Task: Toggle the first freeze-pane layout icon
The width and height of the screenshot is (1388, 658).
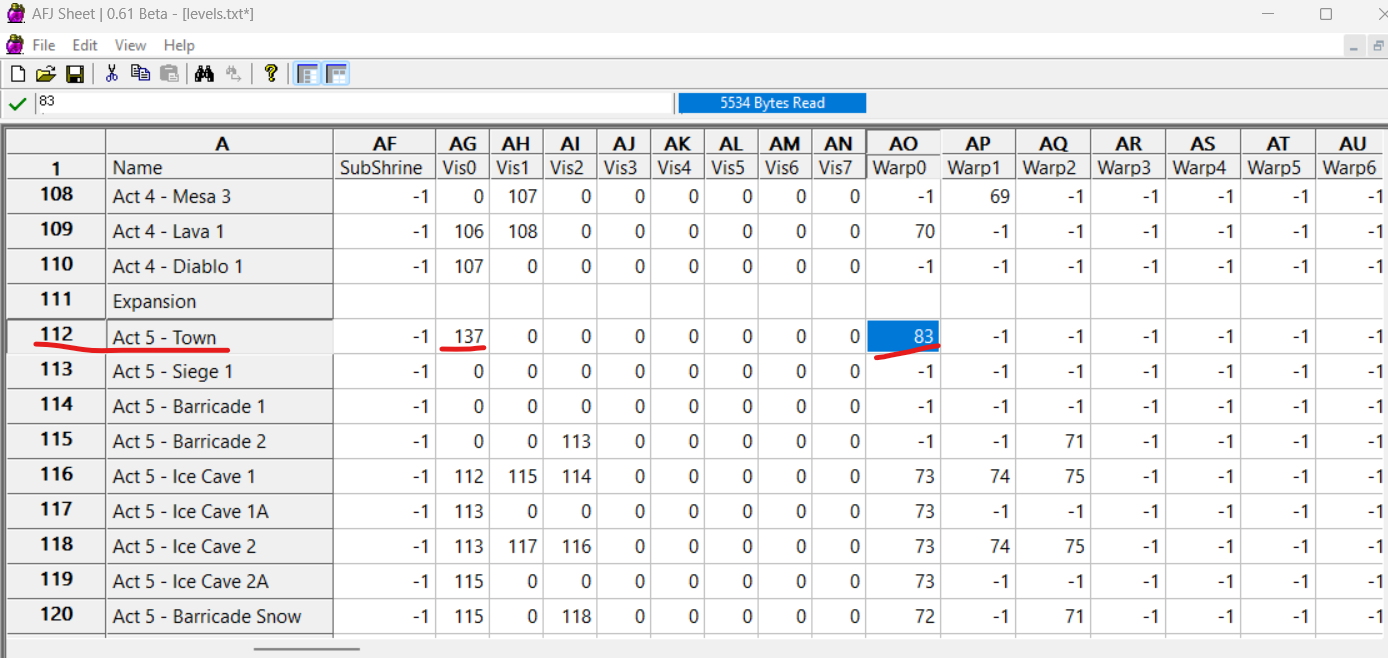Action: click(x=308, y=74)
